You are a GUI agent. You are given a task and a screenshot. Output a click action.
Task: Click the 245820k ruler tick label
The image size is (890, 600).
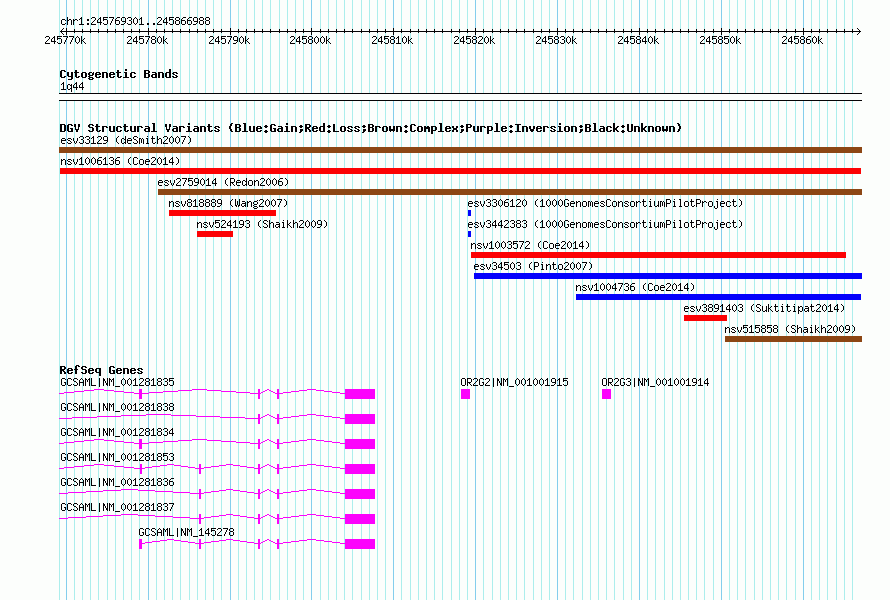click(x=474, y=40)
